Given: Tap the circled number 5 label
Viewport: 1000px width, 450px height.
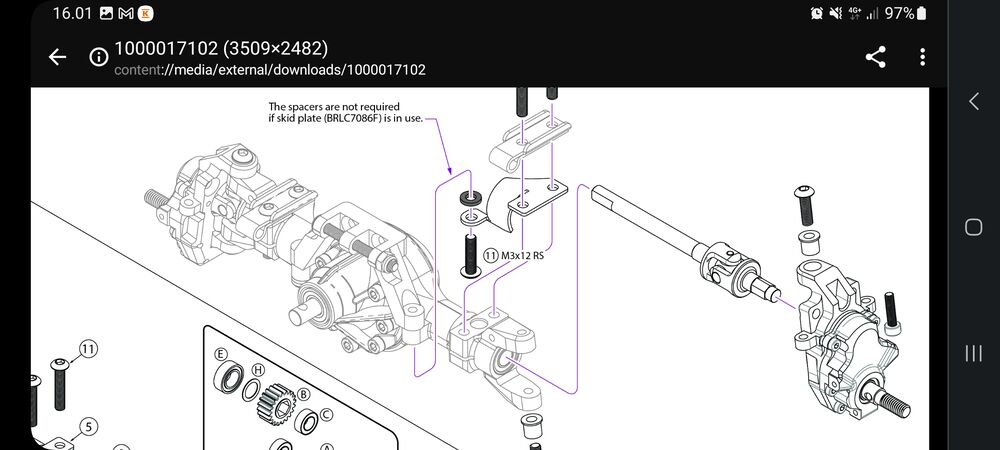Looking at the screenshot, I should [x=89, y=426].
